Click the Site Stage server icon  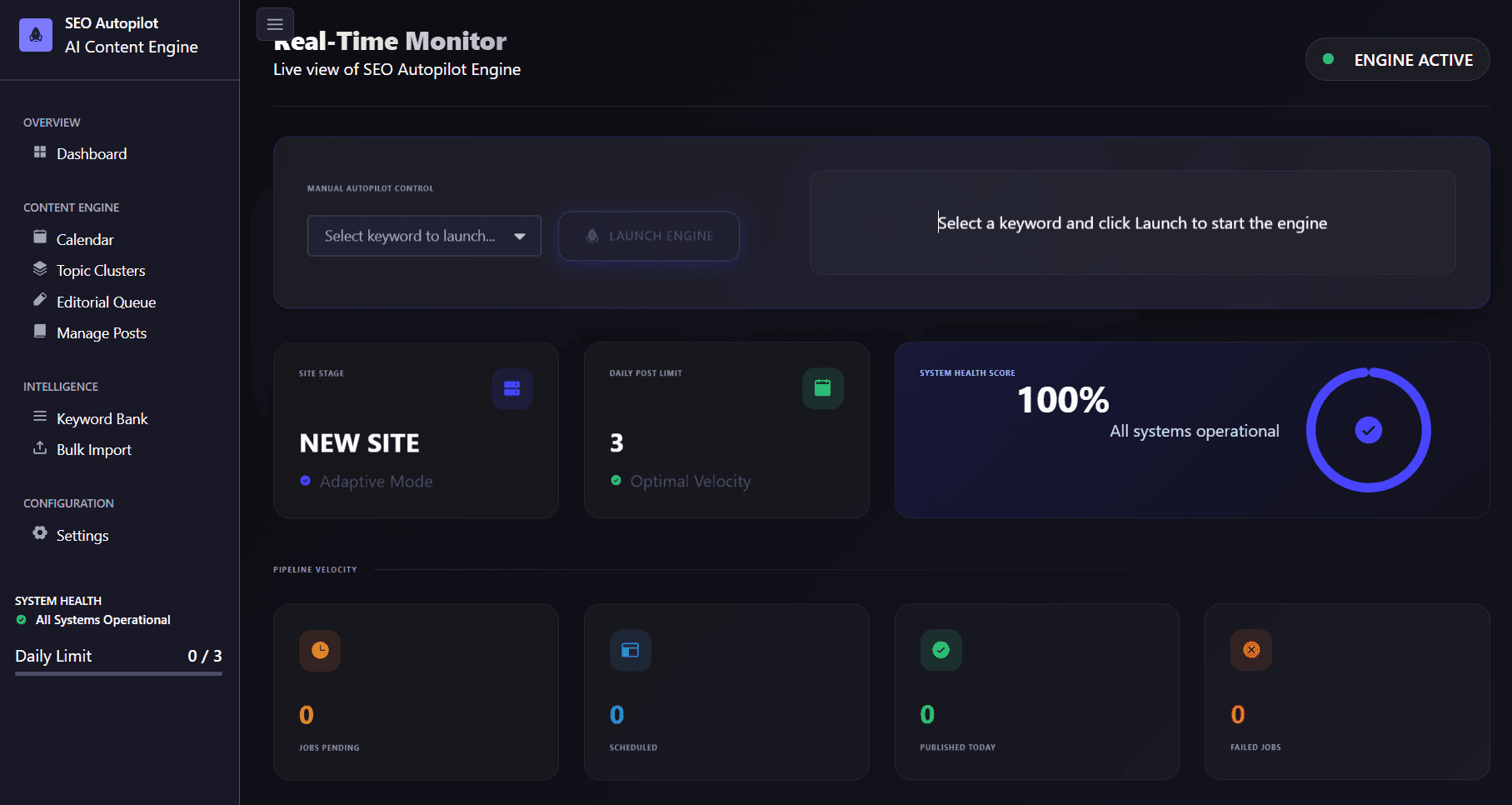pos(511,388)
